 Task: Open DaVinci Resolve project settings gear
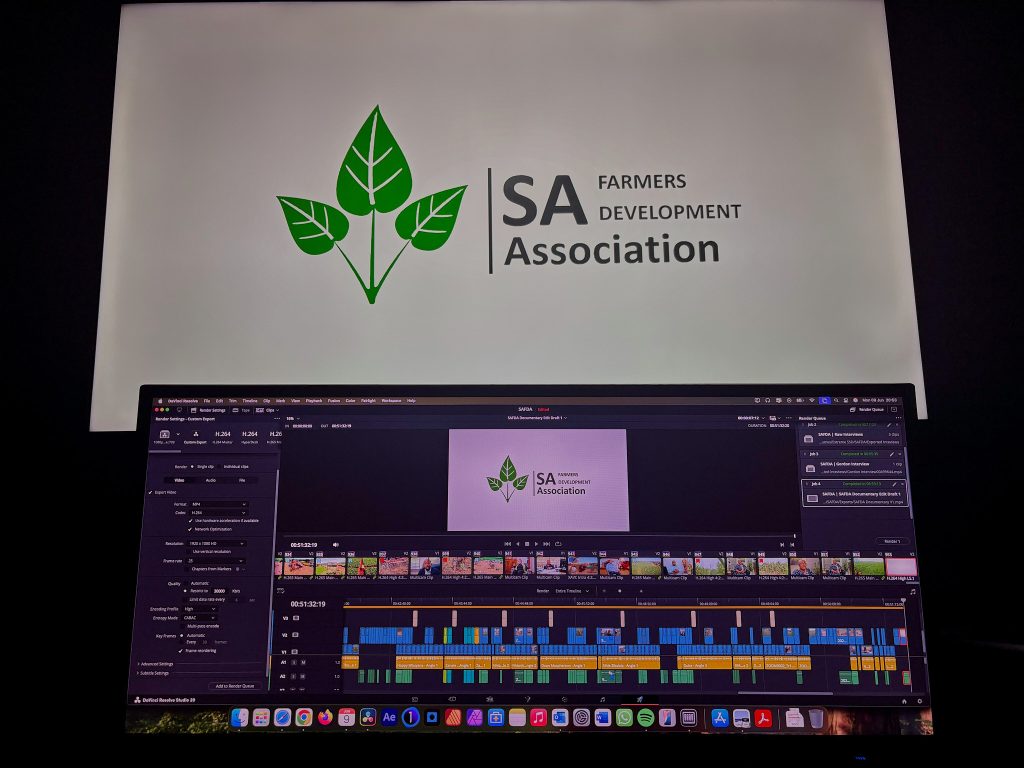pos(918,700)
